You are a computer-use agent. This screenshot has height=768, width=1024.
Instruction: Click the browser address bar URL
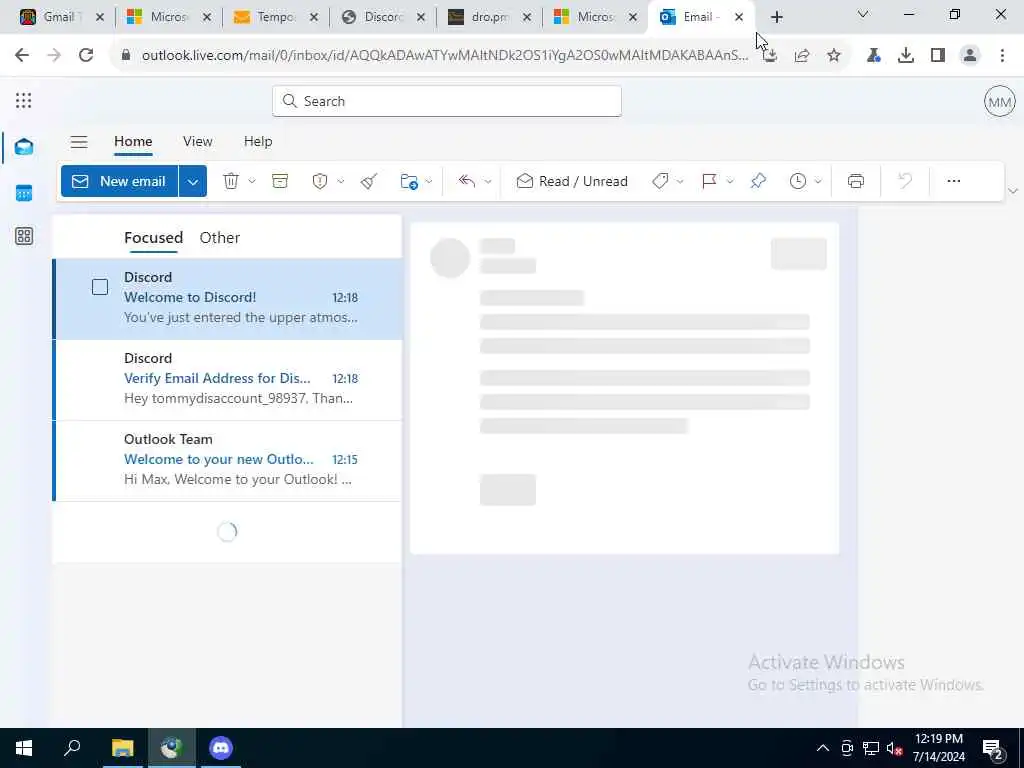click(444, 56)
